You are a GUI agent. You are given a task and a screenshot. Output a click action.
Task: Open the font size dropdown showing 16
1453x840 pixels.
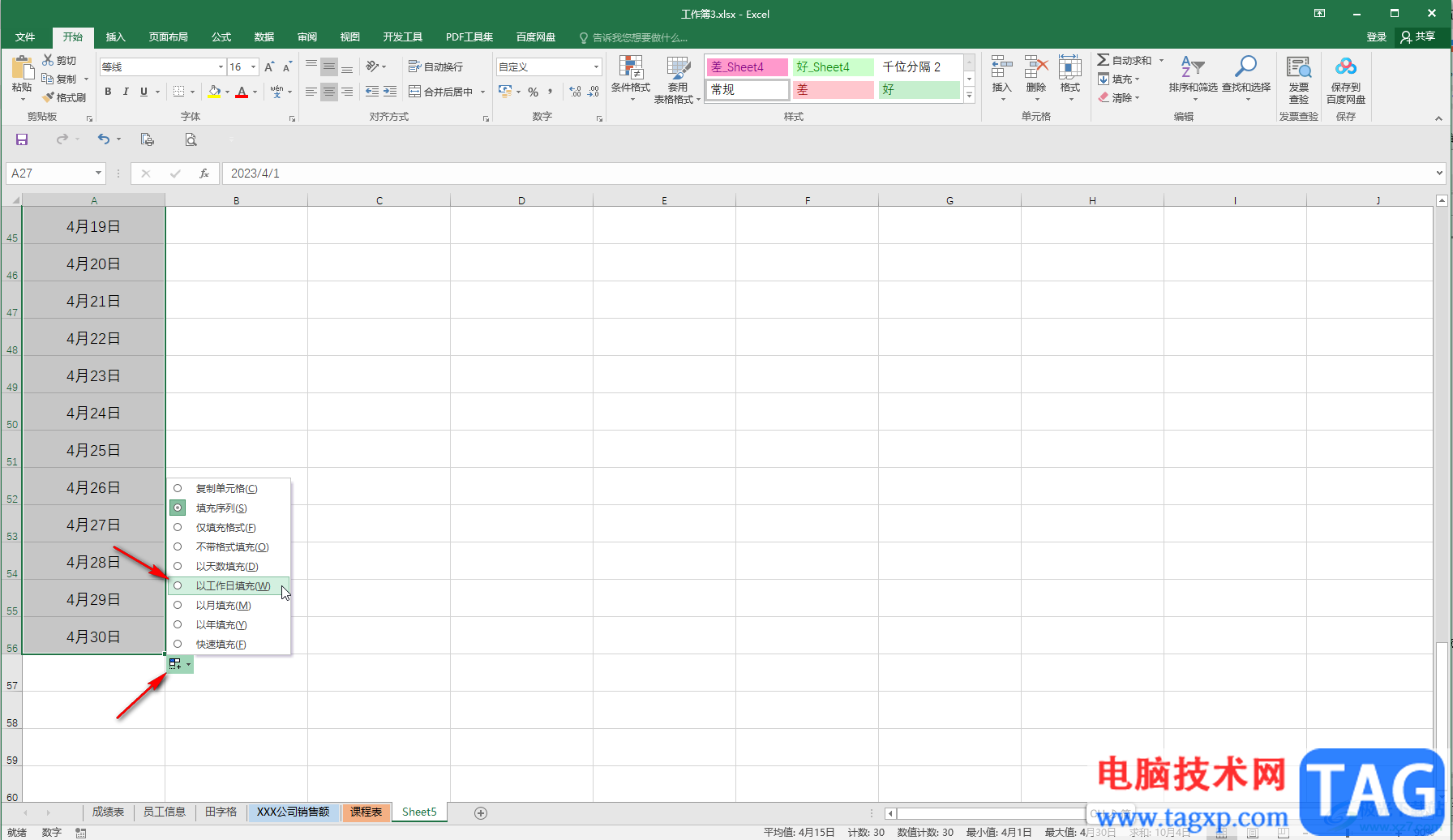(254, 67)
